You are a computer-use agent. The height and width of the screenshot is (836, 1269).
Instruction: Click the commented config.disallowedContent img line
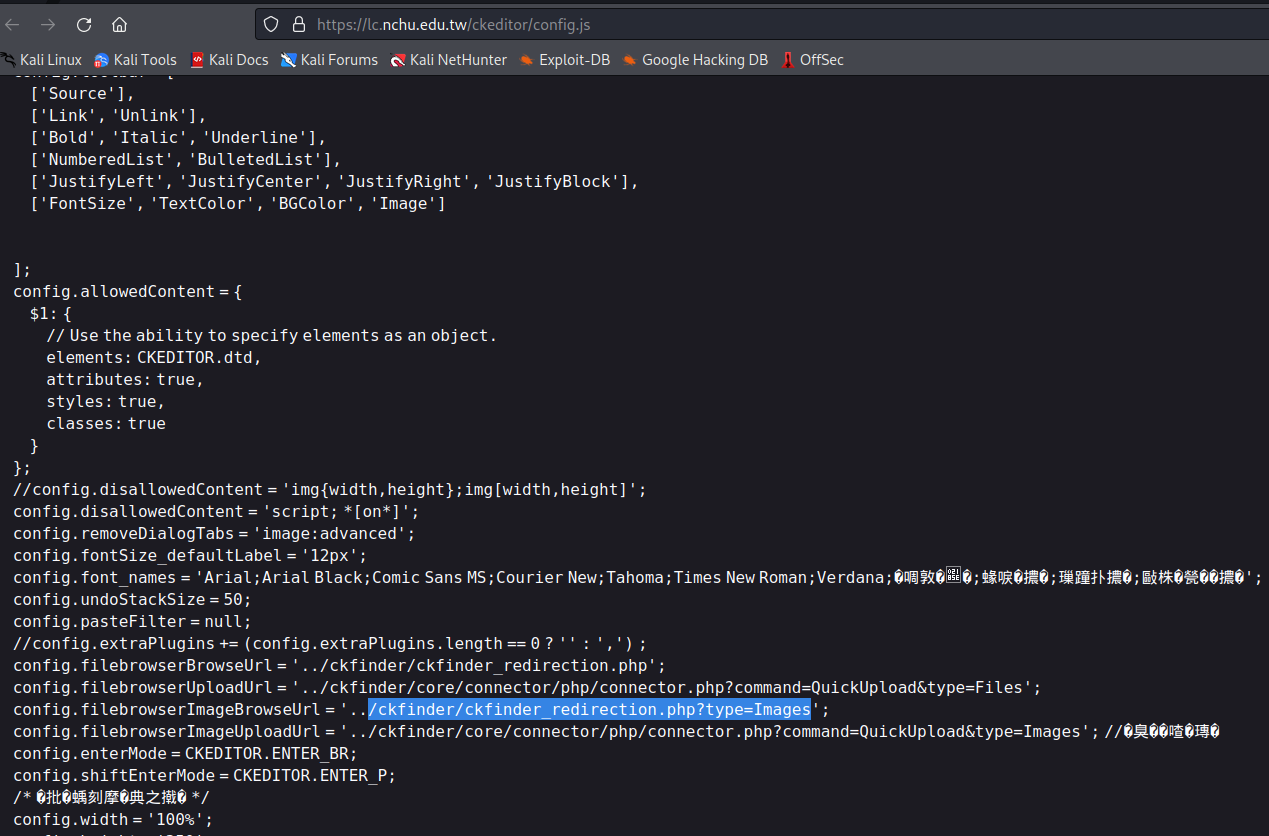[x=330, y=490]
